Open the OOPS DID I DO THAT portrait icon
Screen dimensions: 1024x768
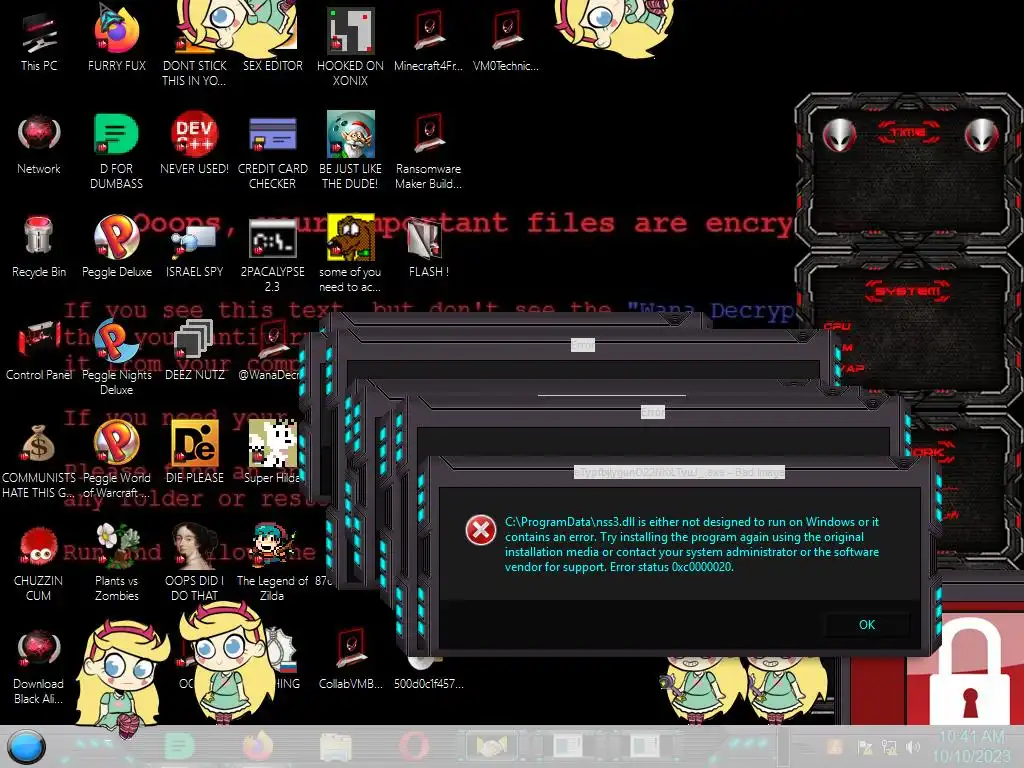(x=195, y=563)
